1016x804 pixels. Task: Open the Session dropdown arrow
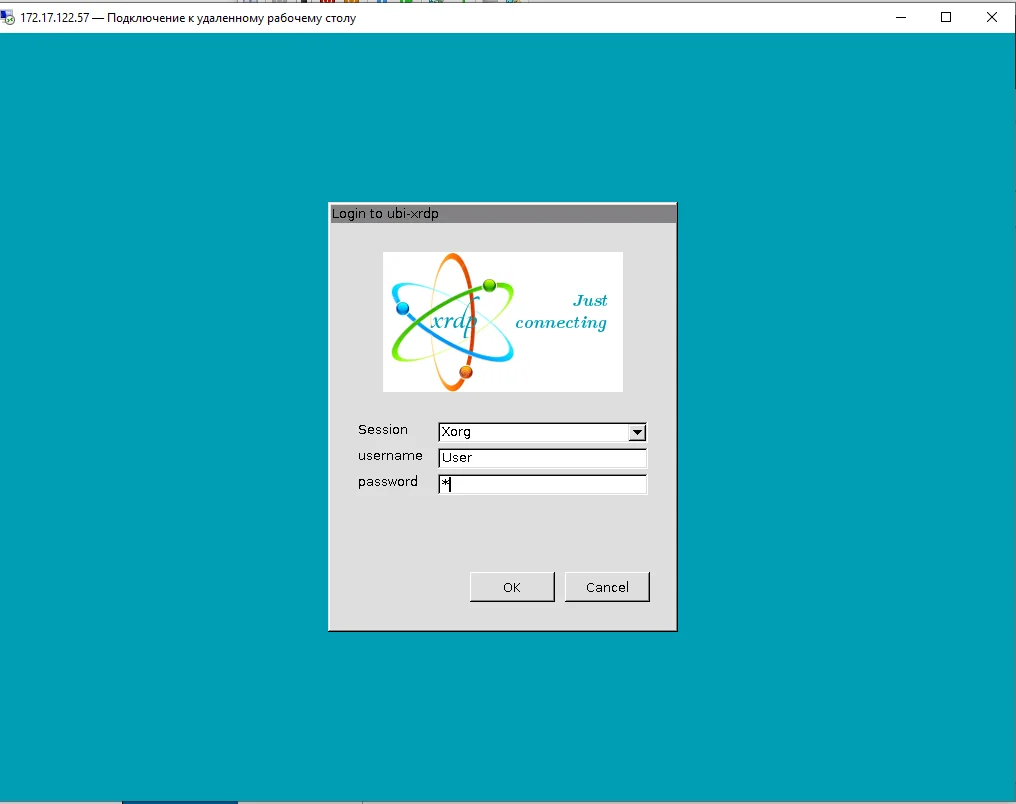point(637,432)
